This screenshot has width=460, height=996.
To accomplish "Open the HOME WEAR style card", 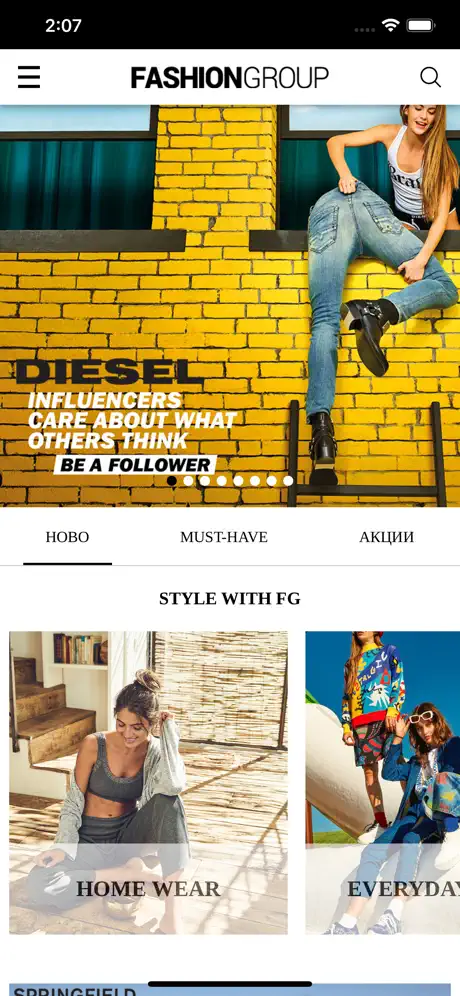I will point(149,783).
